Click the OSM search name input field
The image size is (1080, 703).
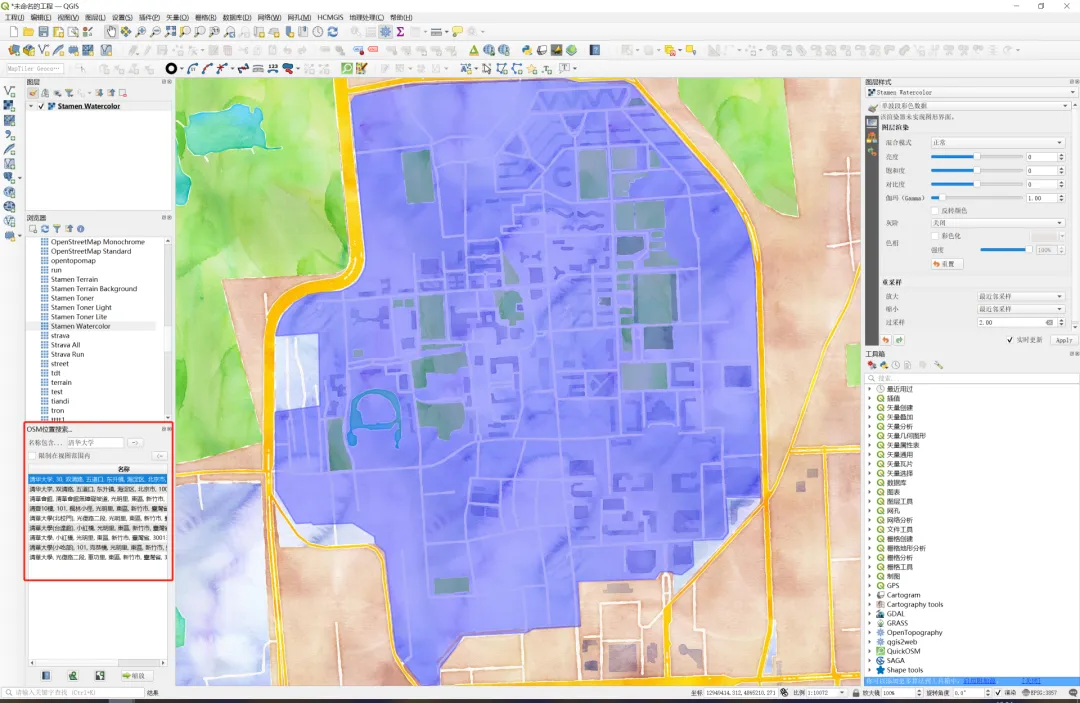94,443
